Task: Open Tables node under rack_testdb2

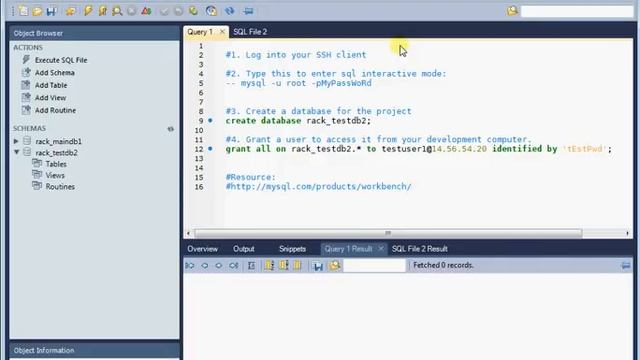Action: click(x=56, y=164)
